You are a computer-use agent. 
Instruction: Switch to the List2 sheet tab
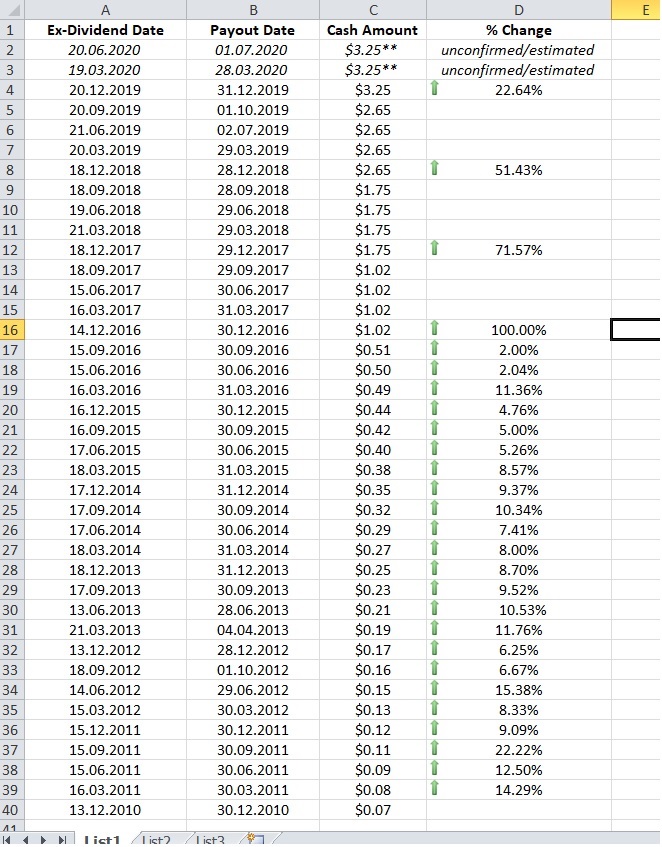[157, 840]
